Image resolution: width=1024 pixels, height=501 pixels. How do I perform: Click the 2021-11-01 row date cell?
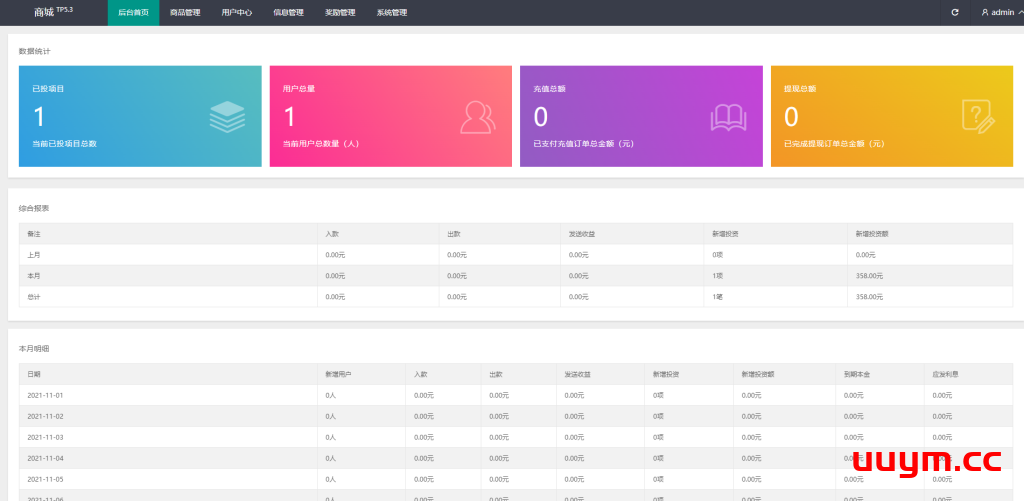pyautogui.click(x=46, y=395)
